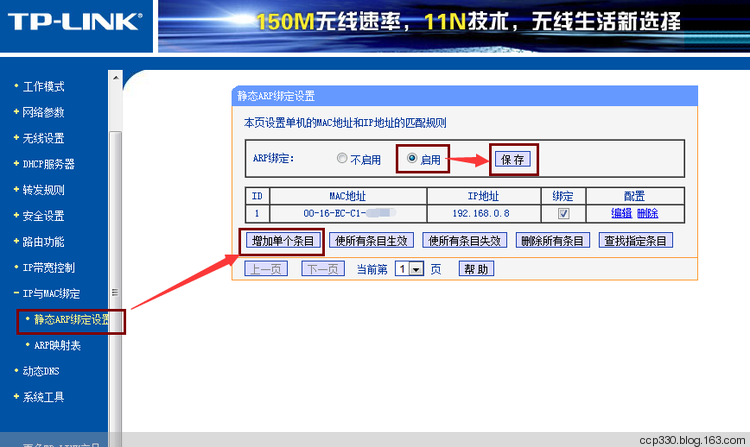Click the 编辑 link for entry 1
The image size is (750, 447).
(x=621, y=213)
